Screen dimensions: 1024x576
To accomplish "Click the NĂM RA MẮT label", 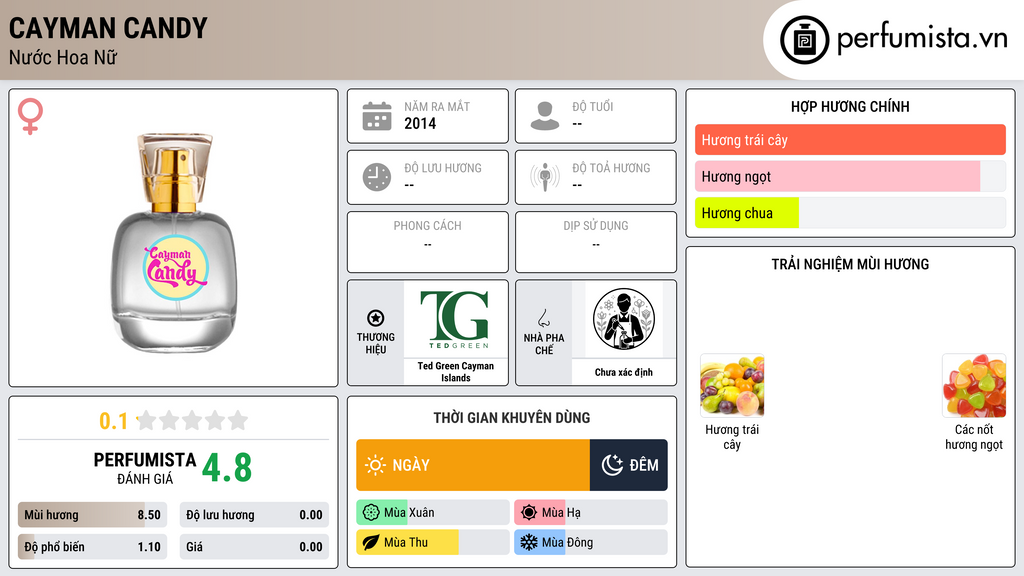I will tap(437, 106).
